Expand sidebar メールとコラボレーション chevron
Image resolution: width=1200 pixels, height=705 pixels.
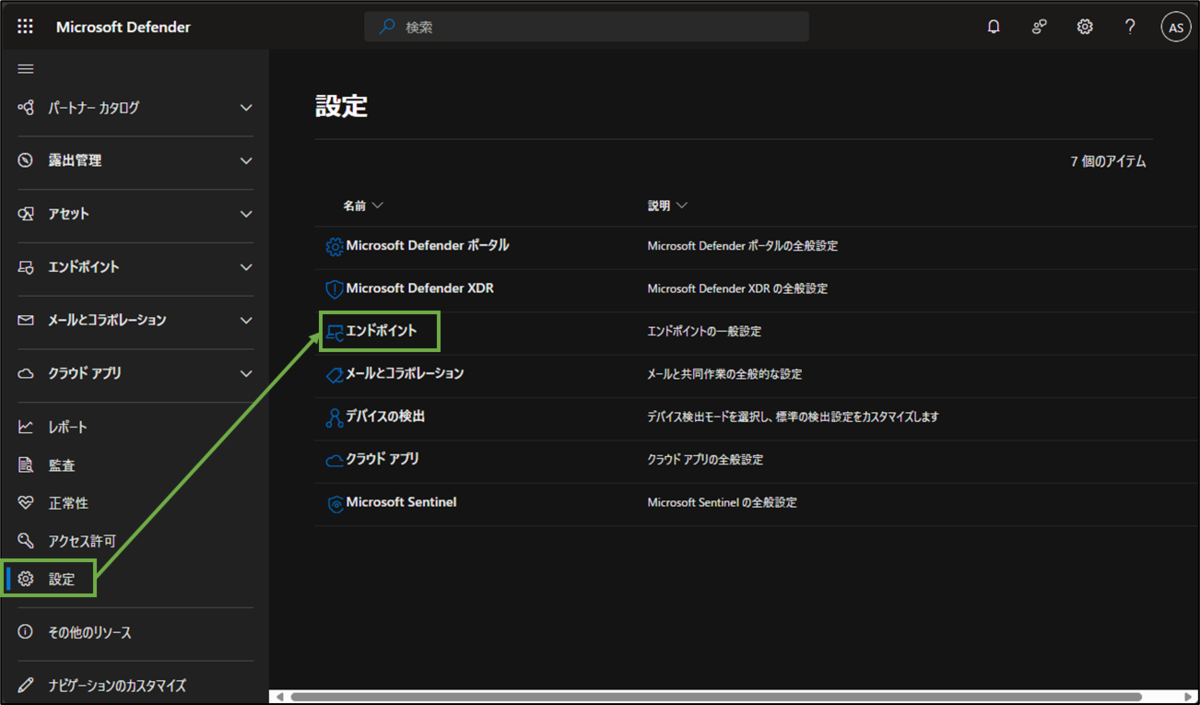[x=247, y=320]
